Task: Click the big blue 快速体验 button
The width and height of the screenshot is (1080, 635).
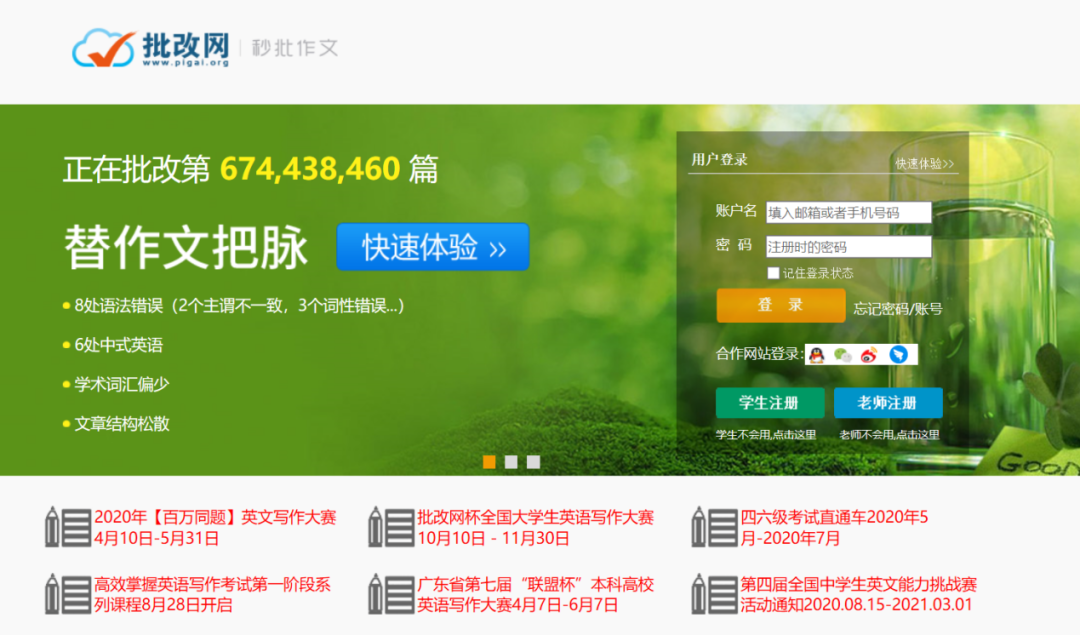Action: [x=433, y=247]
